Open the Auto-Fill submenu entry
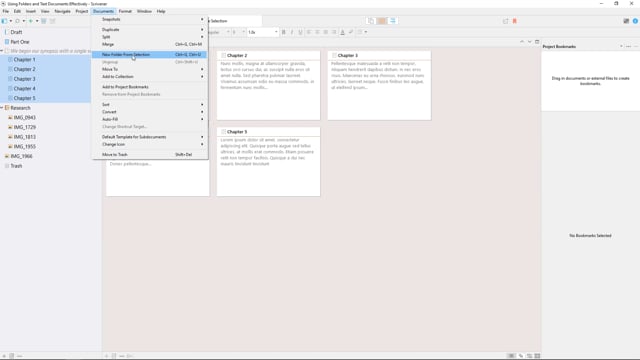 (x=149, y=119)
